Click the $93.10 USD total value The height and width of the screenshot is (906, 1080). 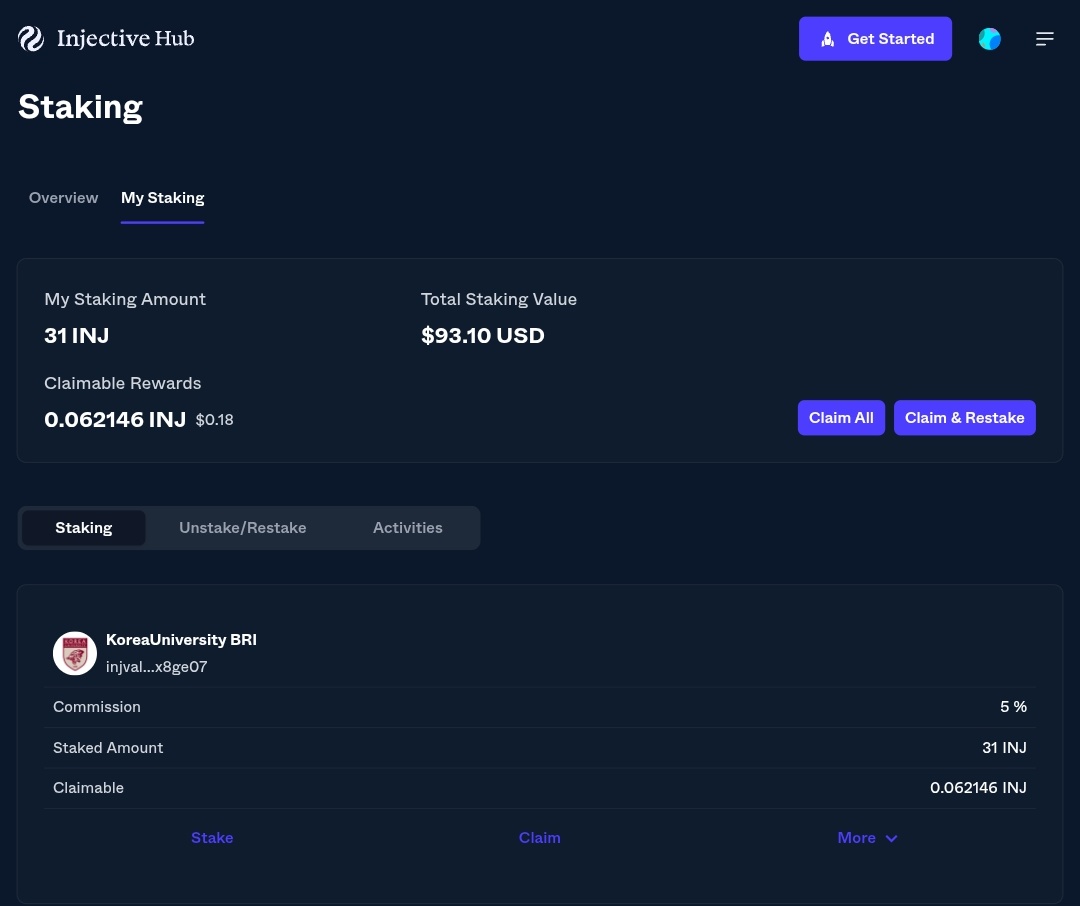click(x=483, y=336)
